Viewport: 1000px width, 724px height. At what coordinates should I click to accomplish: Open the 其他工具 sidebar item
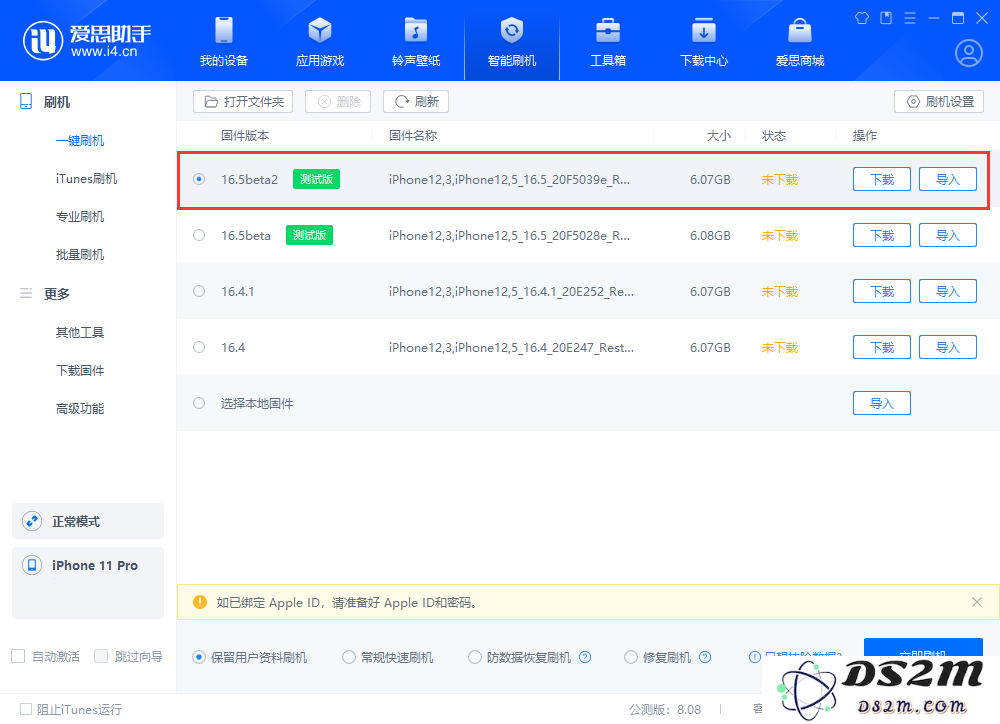coord(80,332)
